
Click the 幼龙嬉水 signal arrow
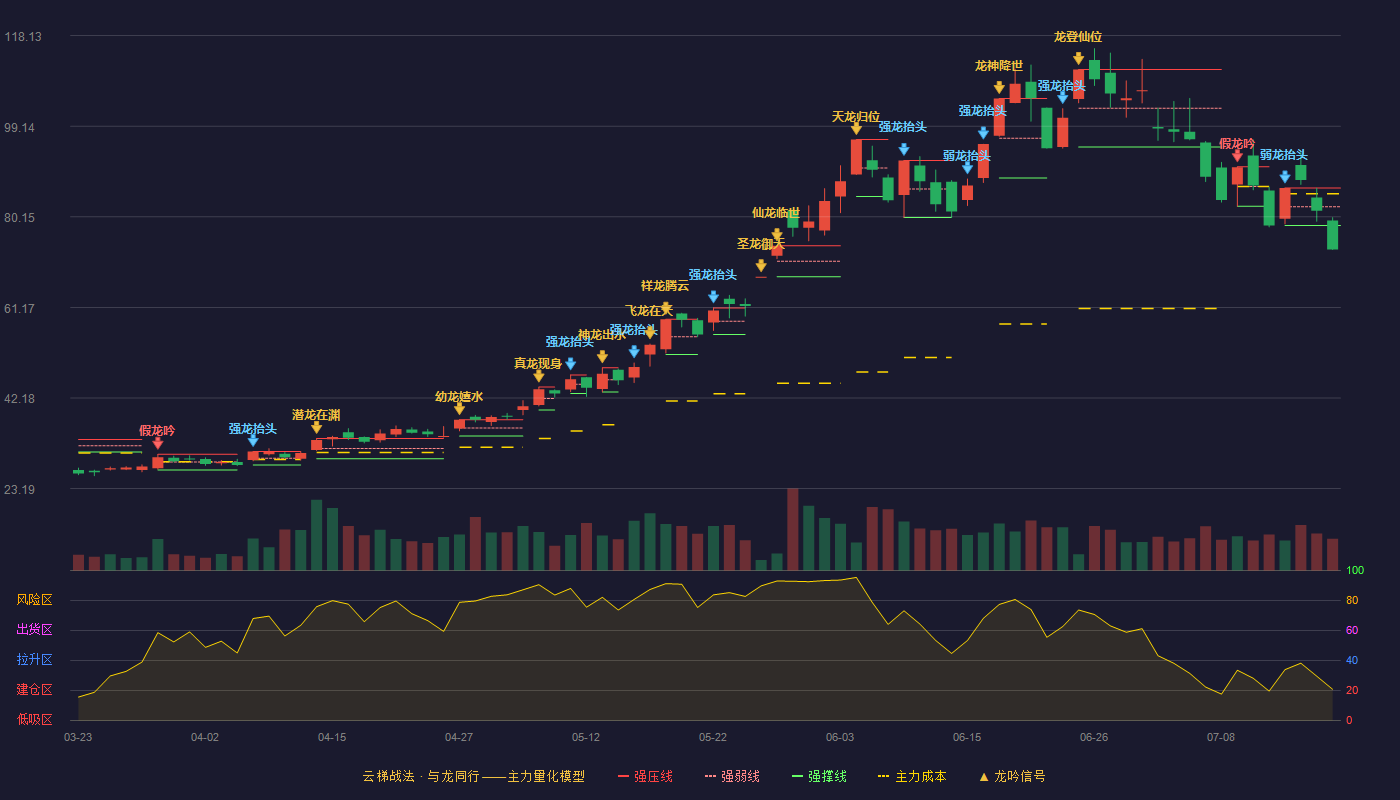pos(459,409)
